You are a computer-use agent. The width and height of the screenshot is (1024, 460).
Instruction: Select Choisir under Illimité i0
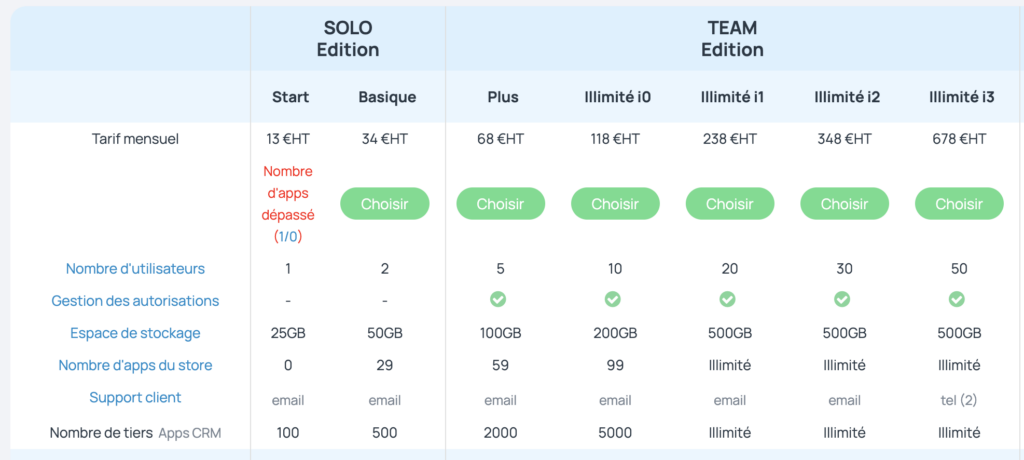(615, 203)
